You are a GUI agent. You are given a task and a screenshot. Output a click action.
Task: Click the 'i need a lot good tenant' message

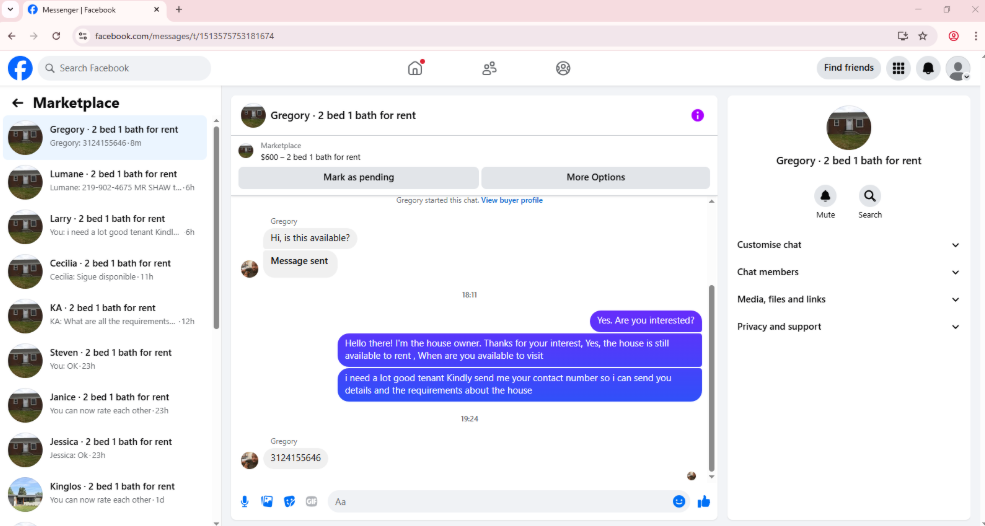click(520, 385)
